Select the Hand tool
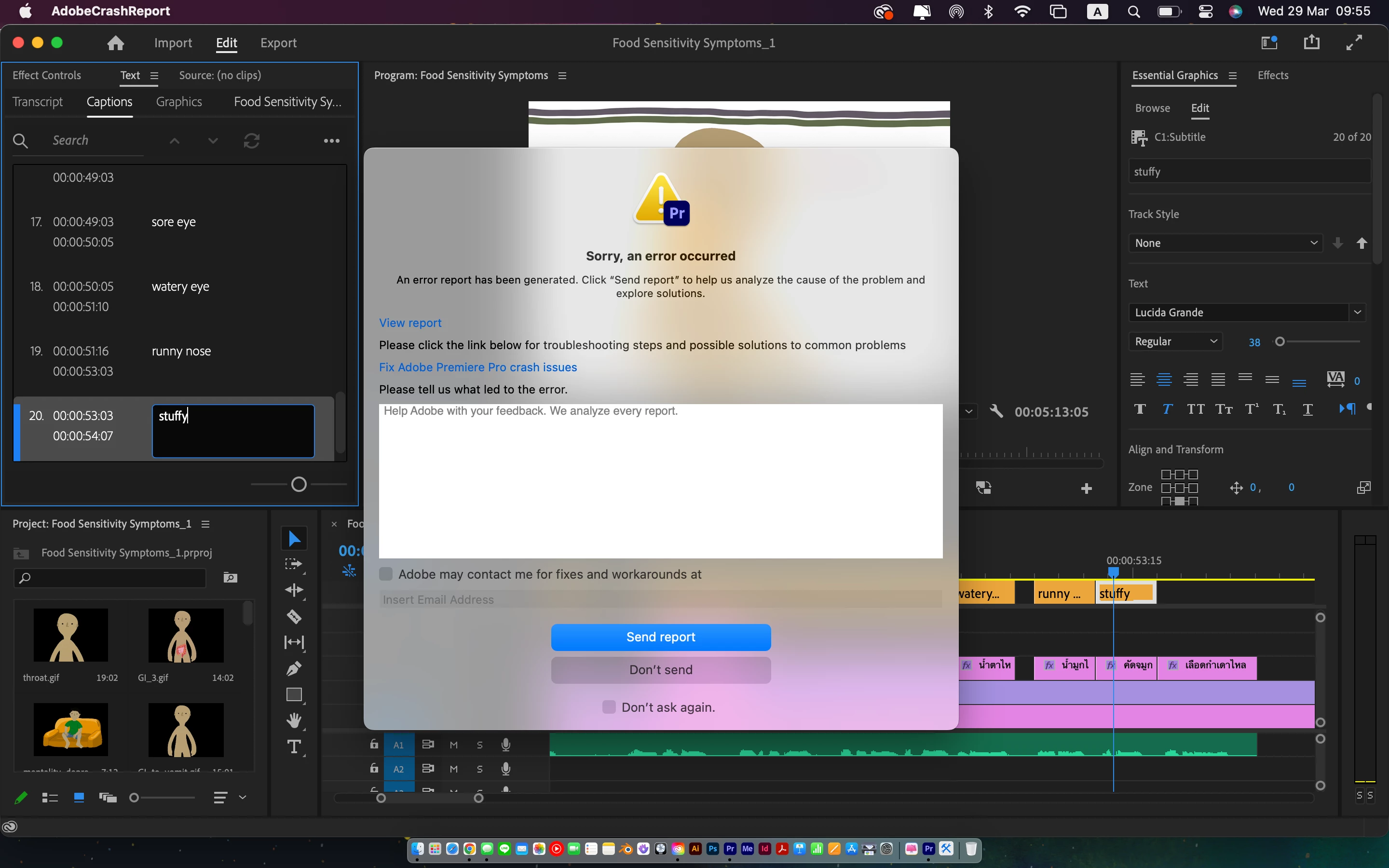 coord(294,720)
